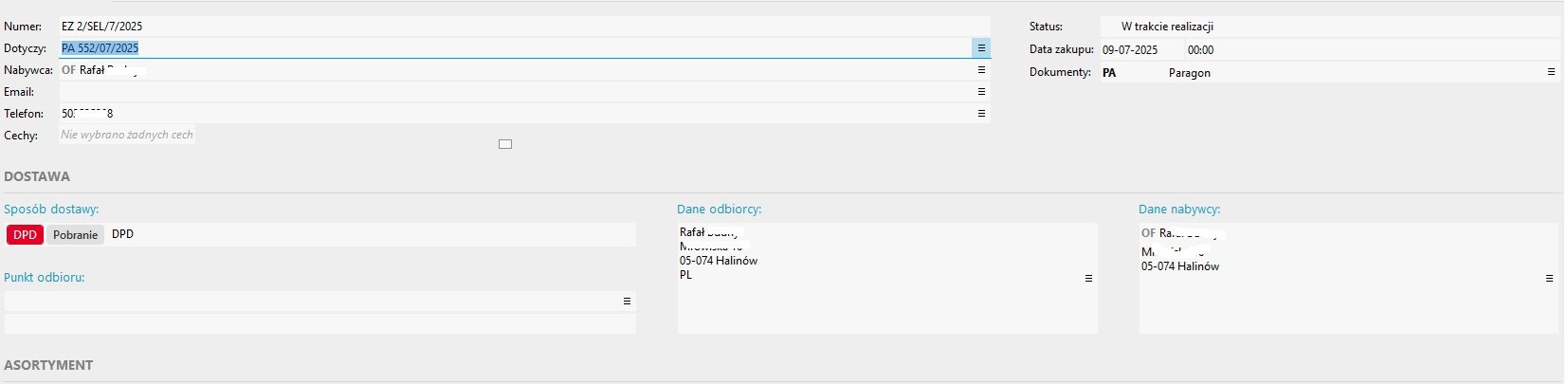Open the Cechy selector with no features chosen
Screen dimensions: 1568x384
click(x=127, y=136)
